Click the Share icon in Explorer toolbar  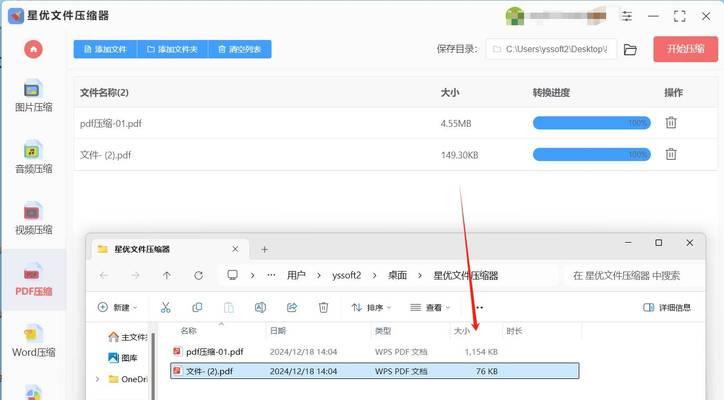(292, 307)
